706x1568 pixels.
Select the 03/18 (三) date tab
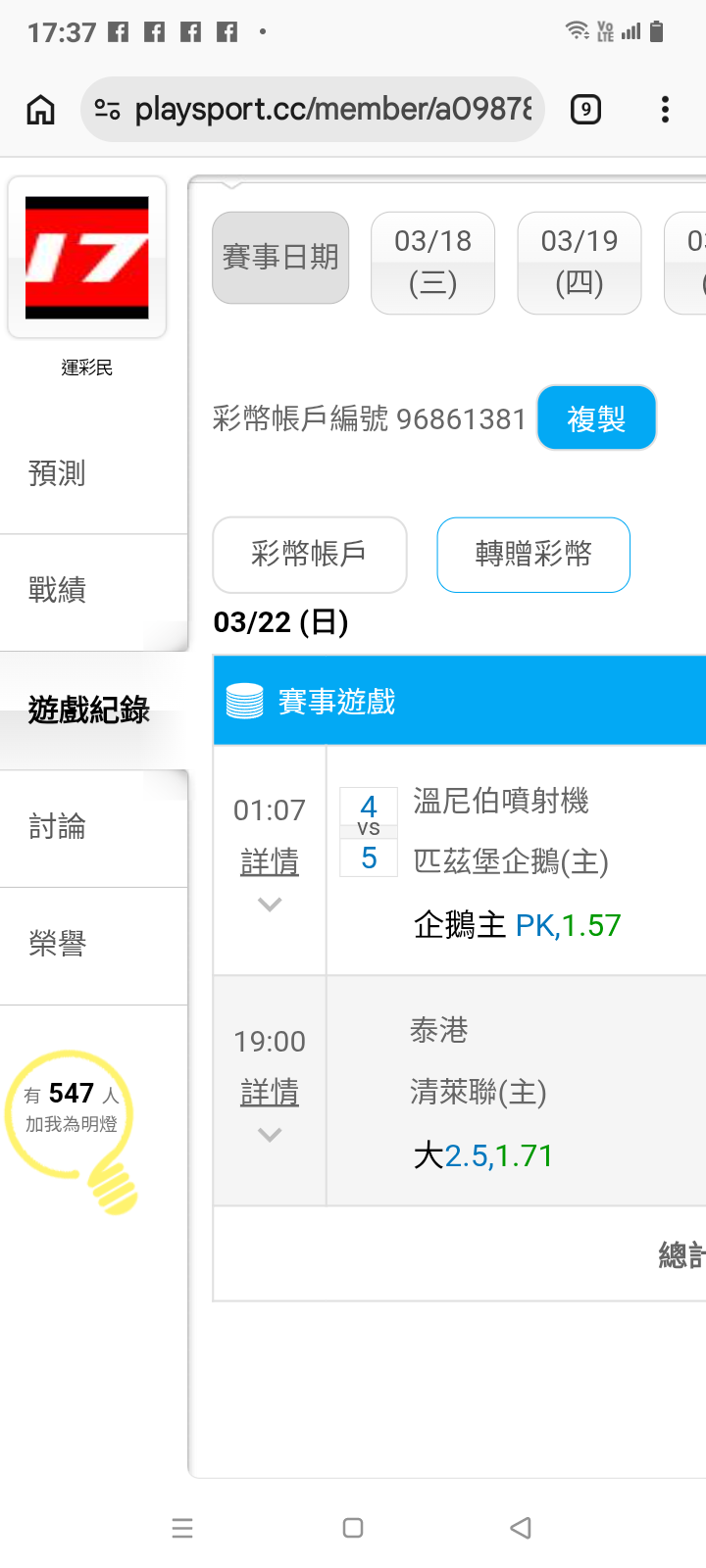[x=432, y=263]
